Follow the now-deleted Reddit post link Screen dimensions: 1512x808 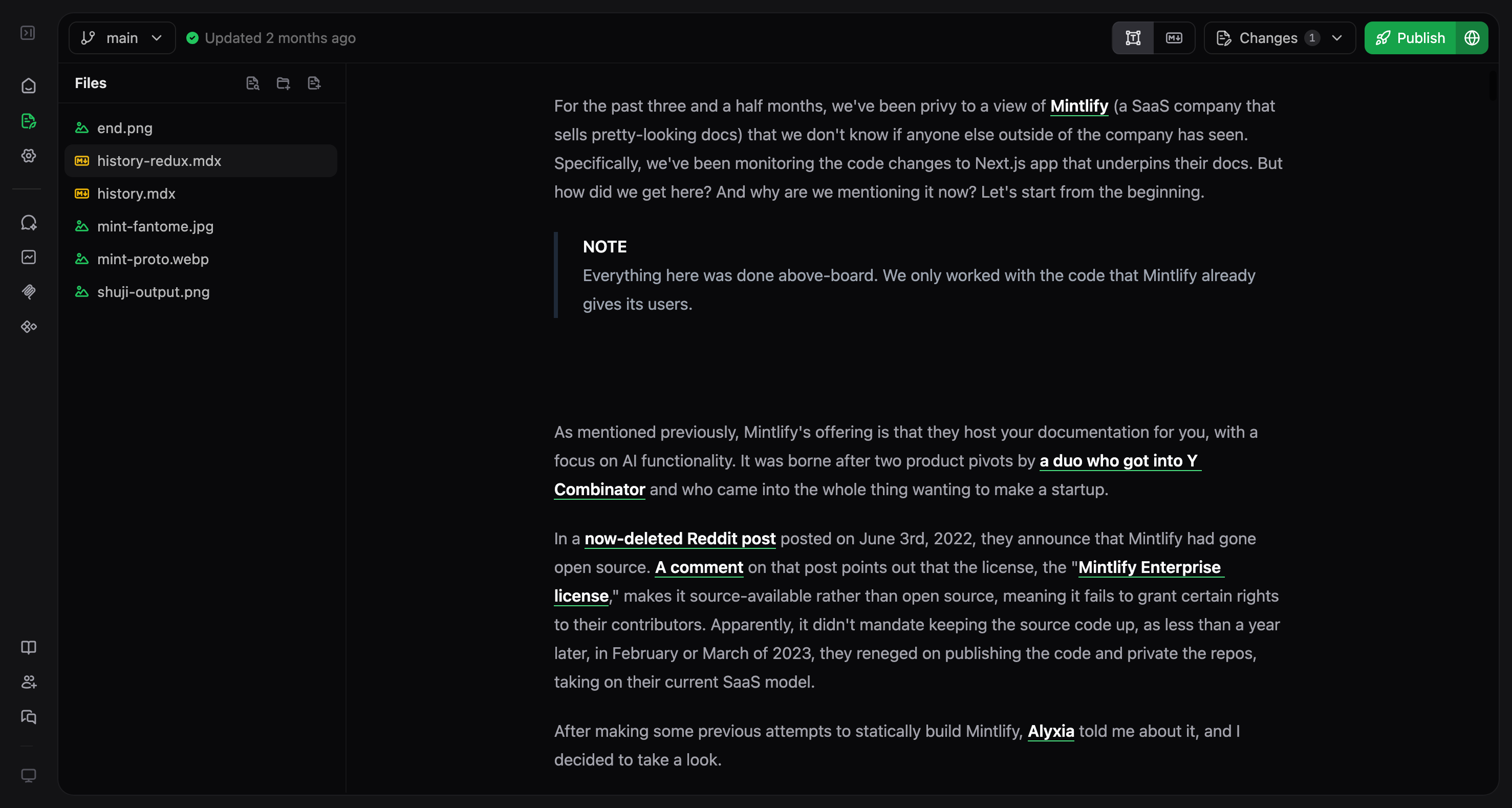point(680,539)
